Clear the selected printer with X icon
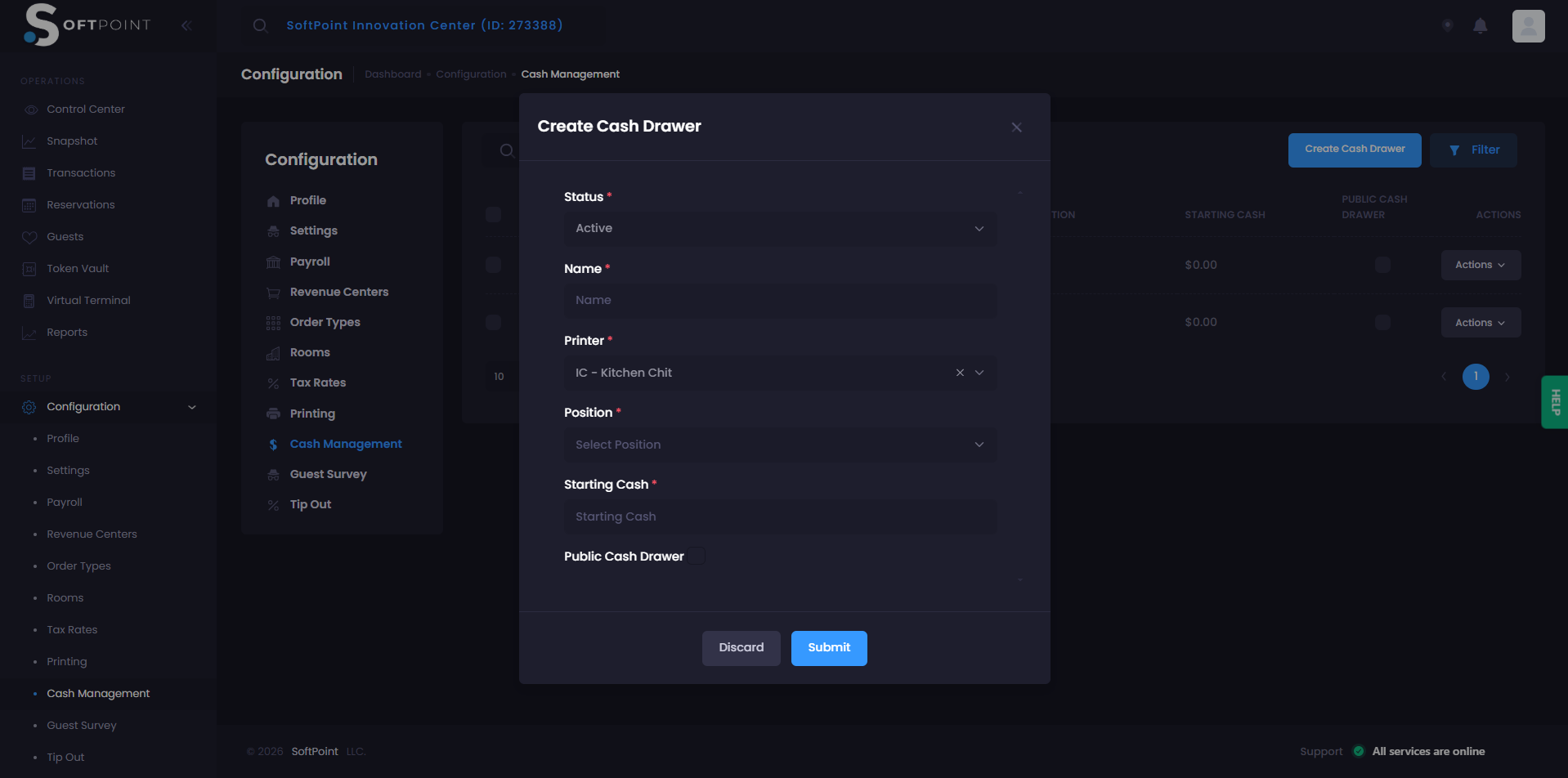1568x778 pixels. pyautogui.click(x=960, y=373)
